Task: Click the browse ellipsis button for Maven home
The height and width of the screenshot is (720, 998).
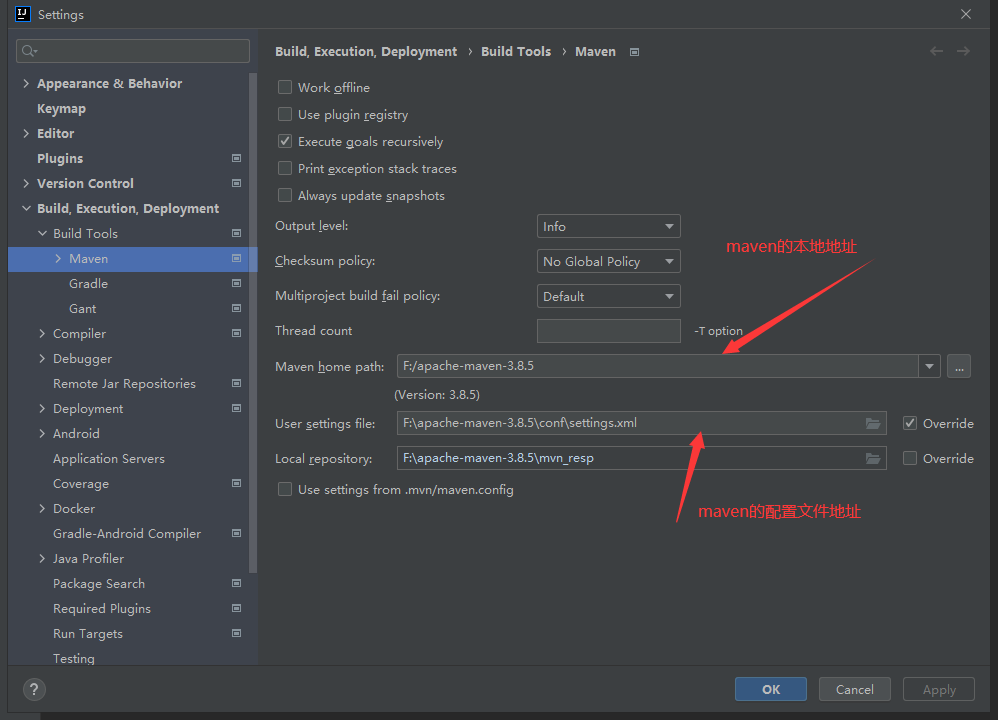Action: (958, 367)
